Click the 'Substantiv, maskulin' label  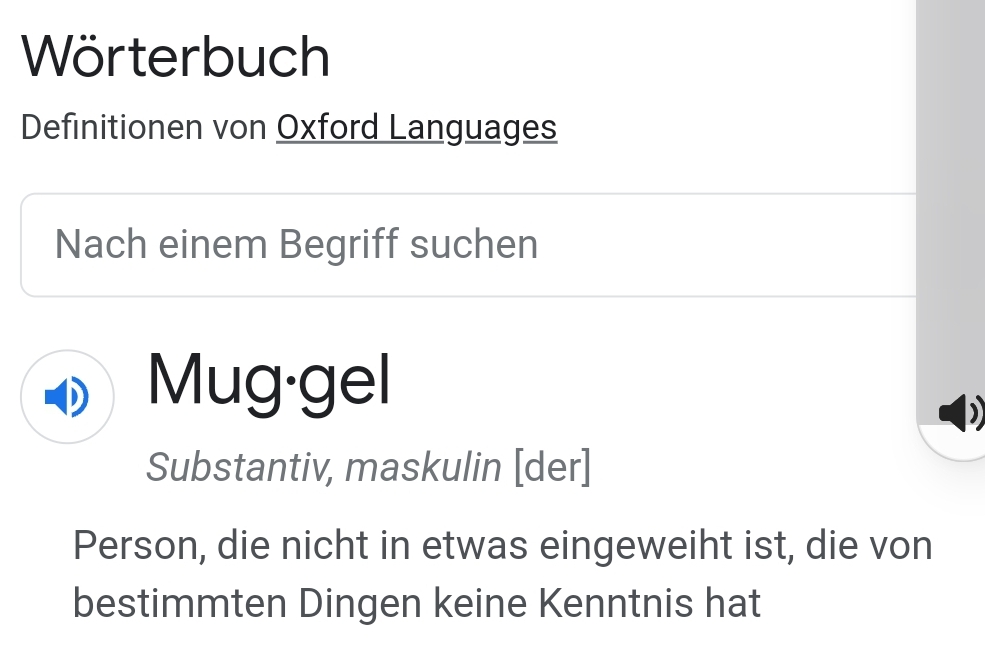pyautogui.click(x=323, y=467)
